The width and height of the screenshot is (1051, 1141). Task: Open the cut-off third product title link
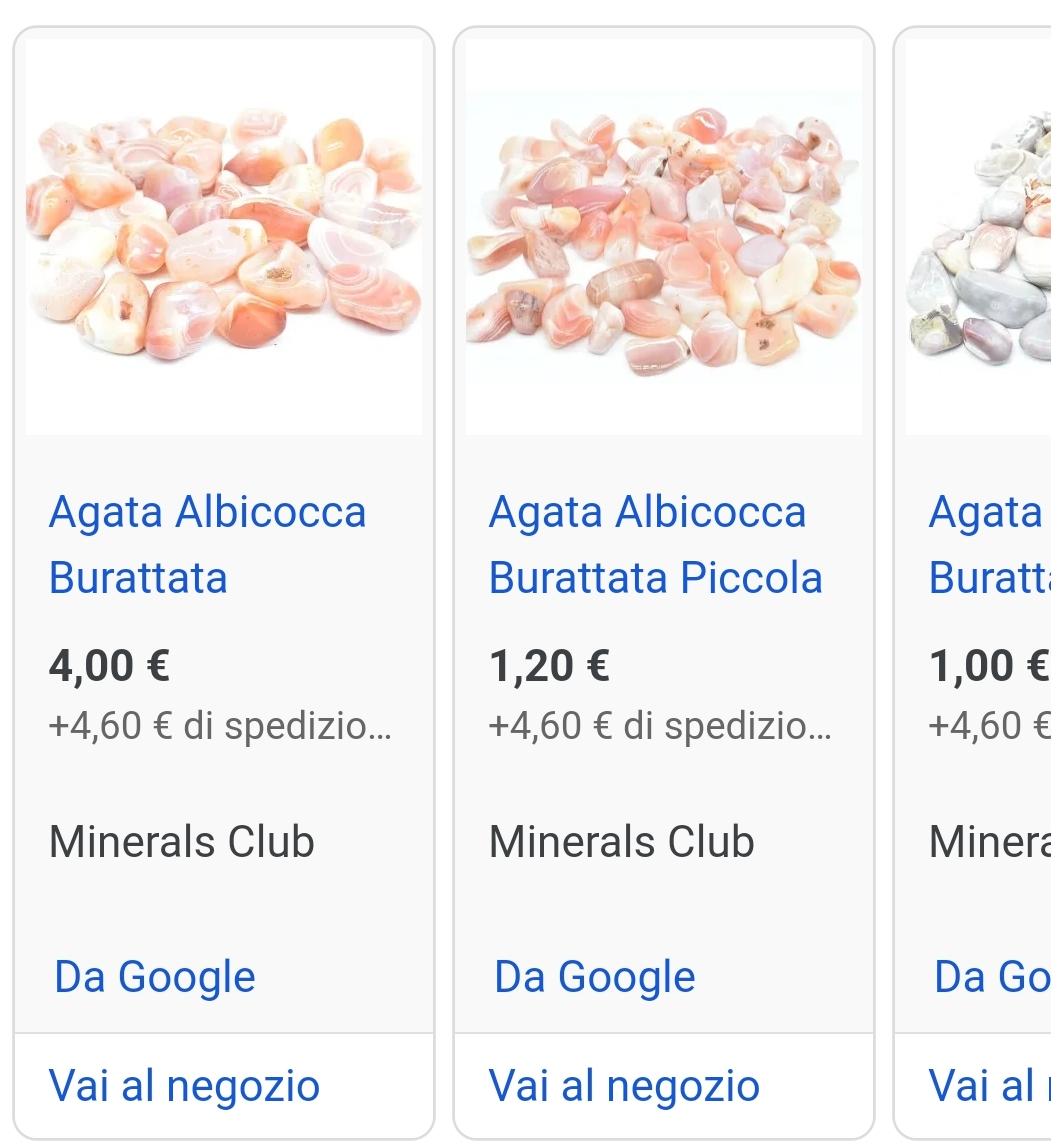pyautogui.click(x=988, y=545)
